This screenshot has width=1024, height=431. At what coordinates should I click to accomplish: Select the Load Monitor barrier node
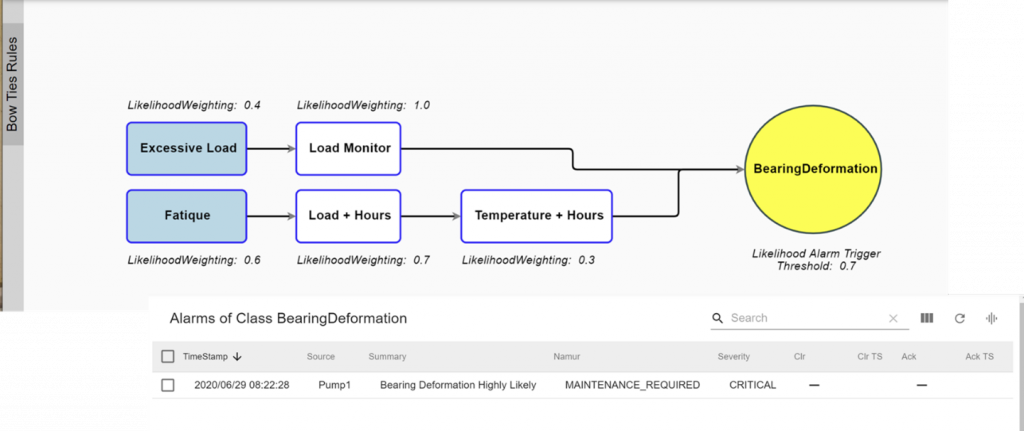point(348,148)
